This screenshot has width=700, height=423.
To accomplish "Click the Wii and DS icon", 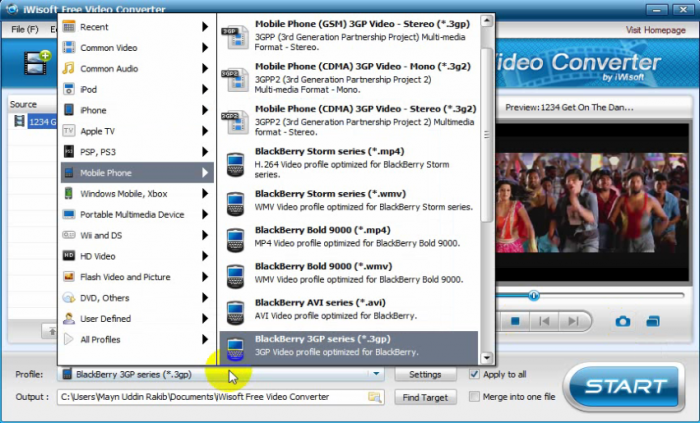I will [69, 235].
